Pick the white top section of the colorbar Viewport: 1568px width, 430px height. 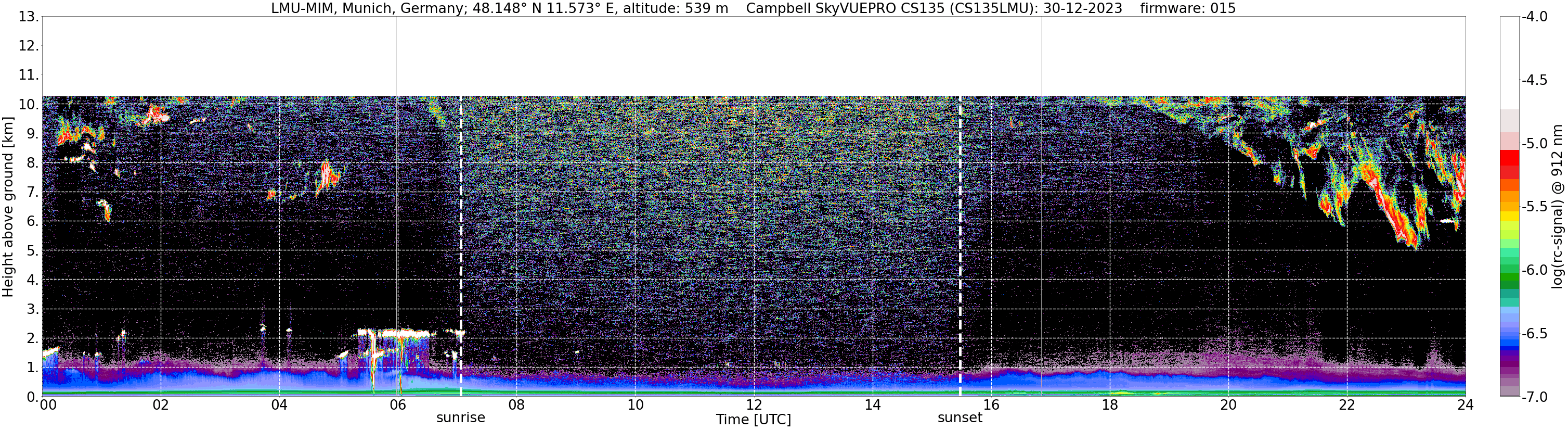(1510, 63)
